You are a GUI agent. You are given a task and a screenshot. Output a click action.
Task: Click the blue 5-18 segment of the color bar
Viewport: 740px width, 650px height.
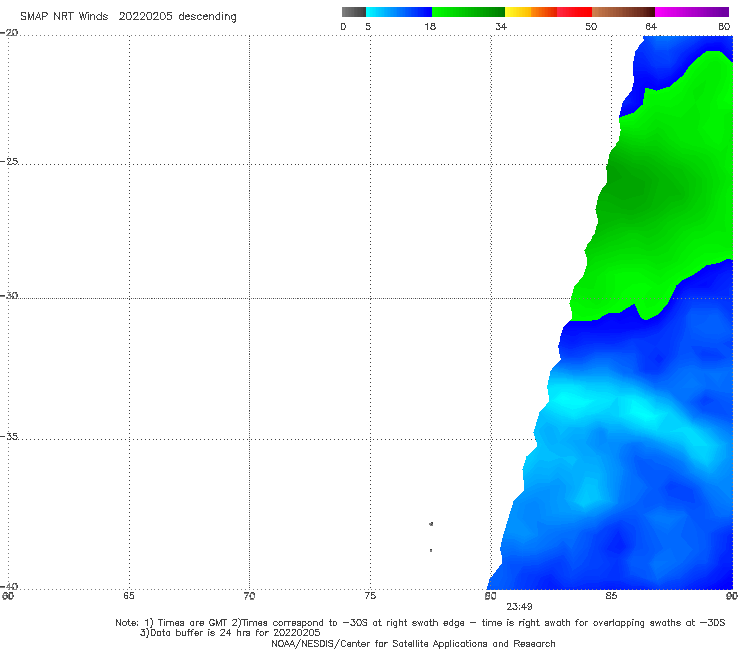coord(399,12)
